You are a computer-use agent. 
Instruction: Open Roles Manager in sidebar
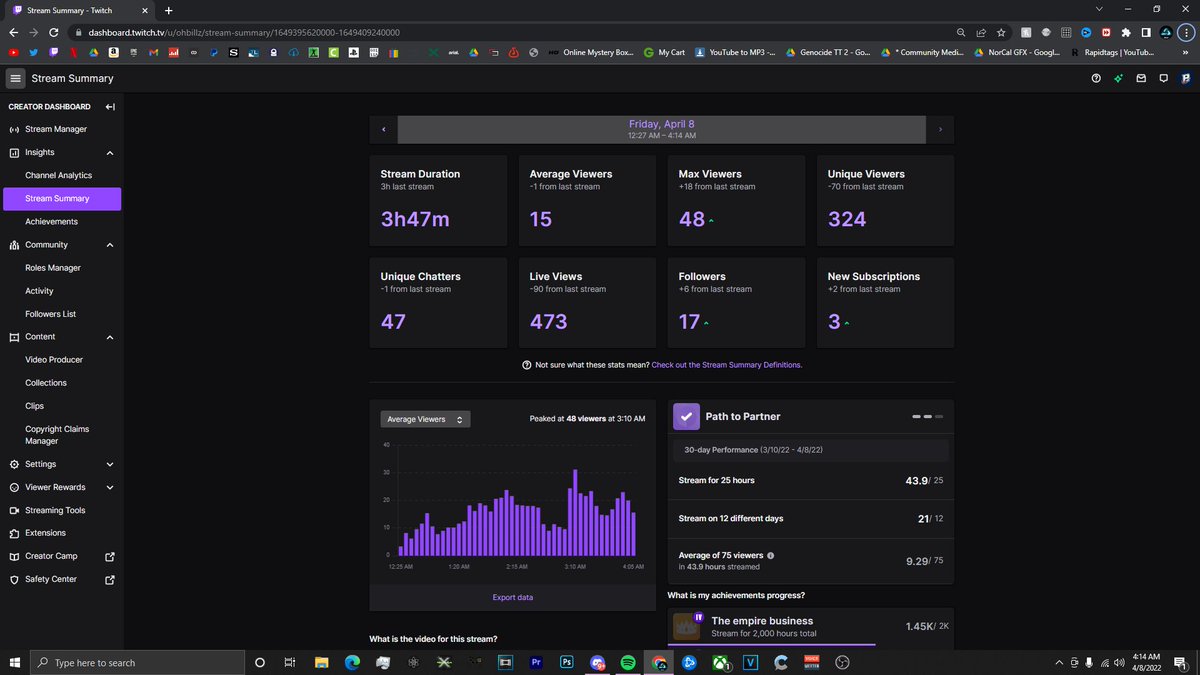pyautogui.click(x=53, y=268)
